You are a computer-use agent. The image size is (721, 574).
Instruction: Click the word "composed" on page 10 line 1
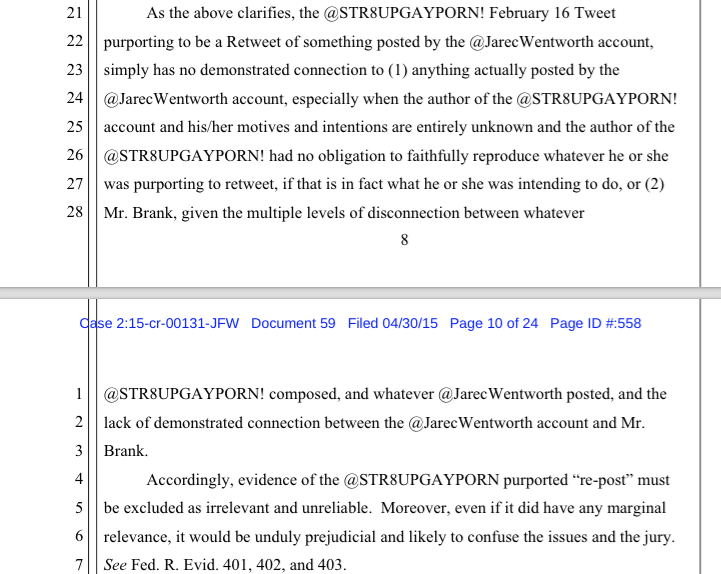click(304, 395)
